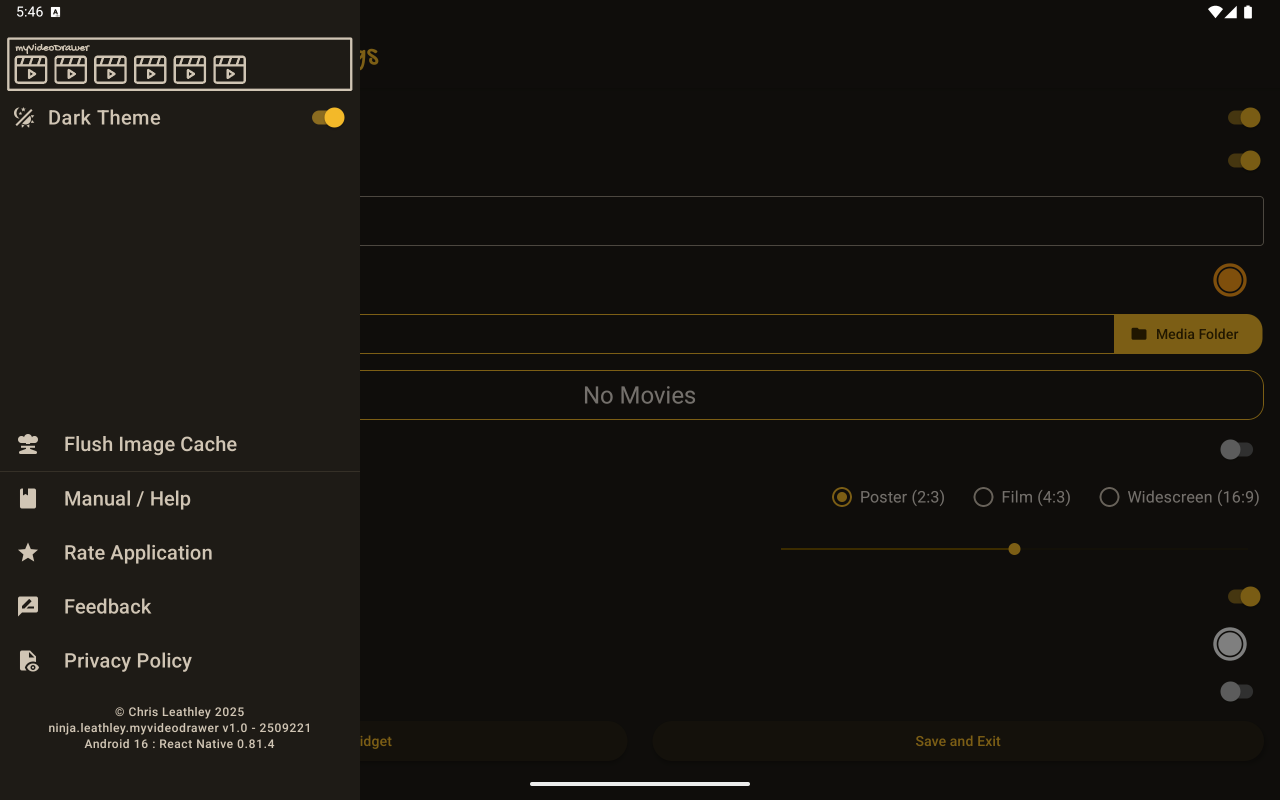Screen dimensions: 1280x800
Task: Open the Manual / Help menu entry
Action: point(127,498)
